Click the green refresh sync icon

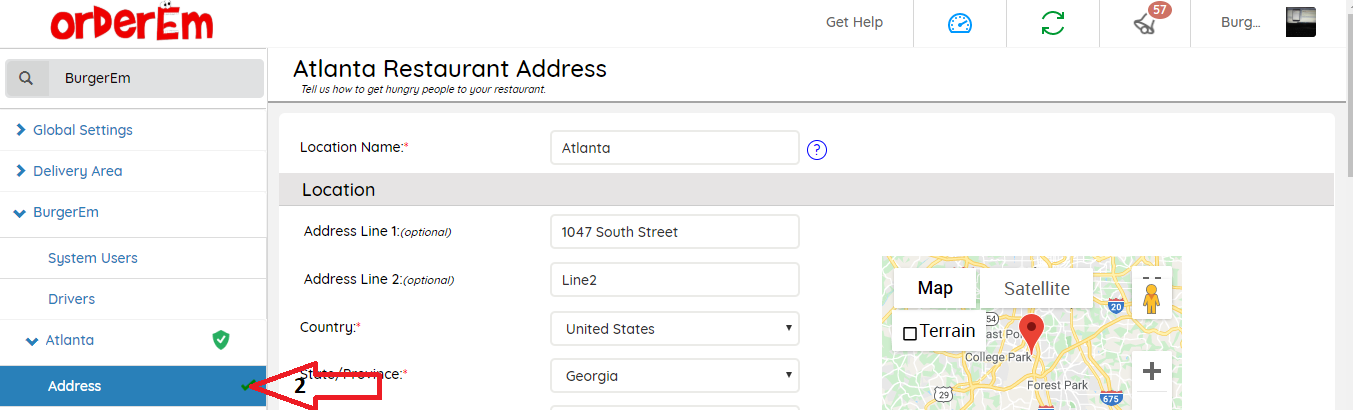[1052, 23]
